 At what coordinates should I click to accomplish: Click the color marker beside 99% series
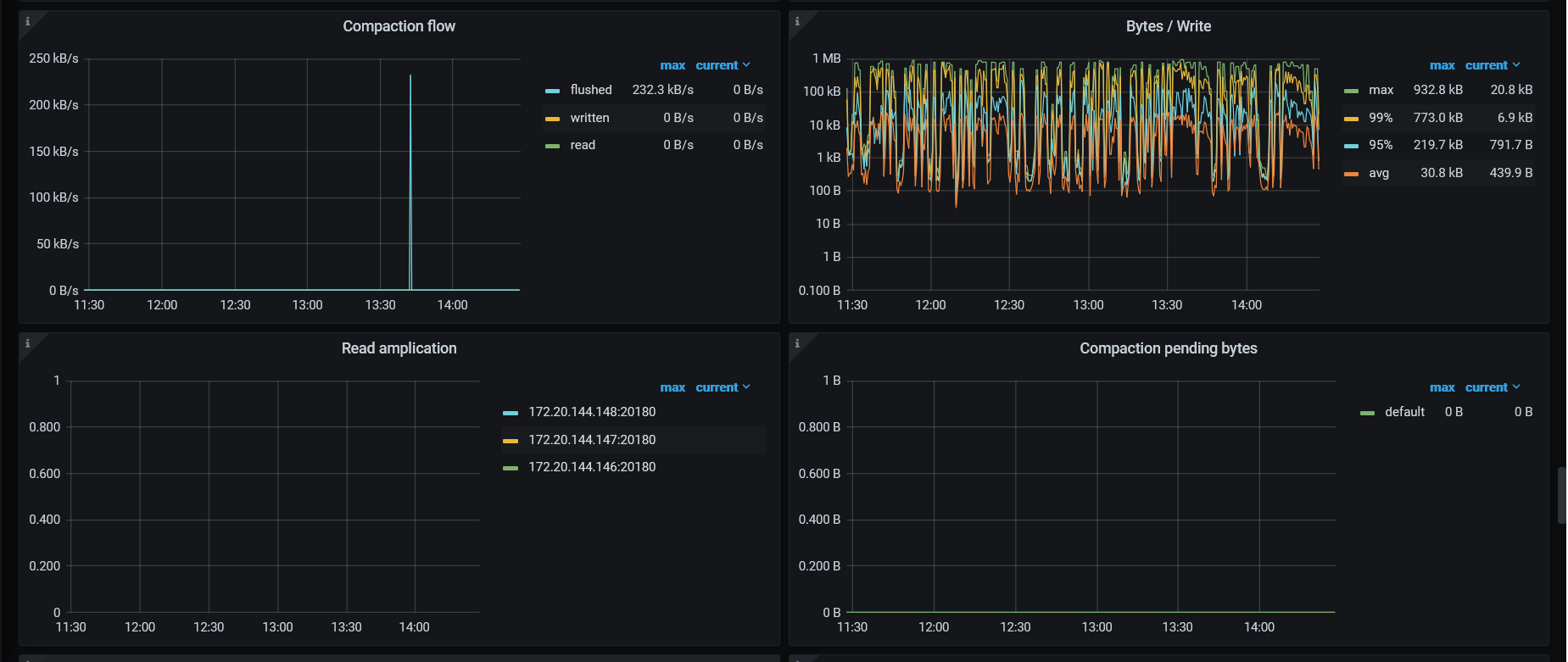[x=1351, y=119]
